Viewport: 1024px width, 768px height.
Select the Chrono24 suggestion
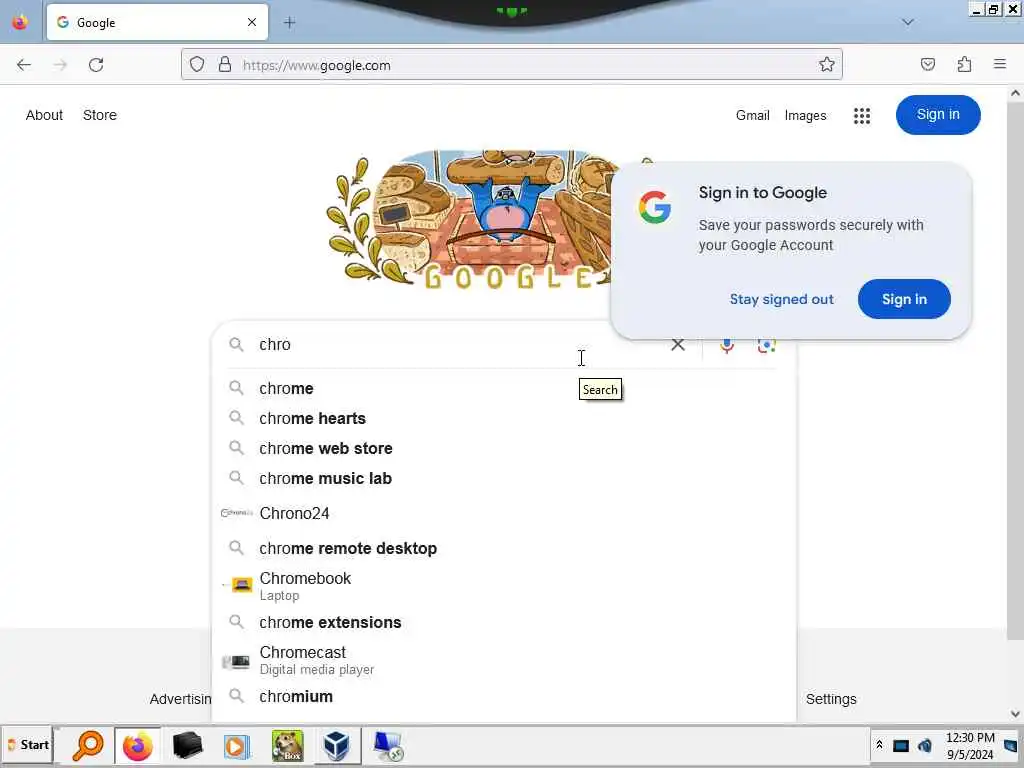(503, 513)
